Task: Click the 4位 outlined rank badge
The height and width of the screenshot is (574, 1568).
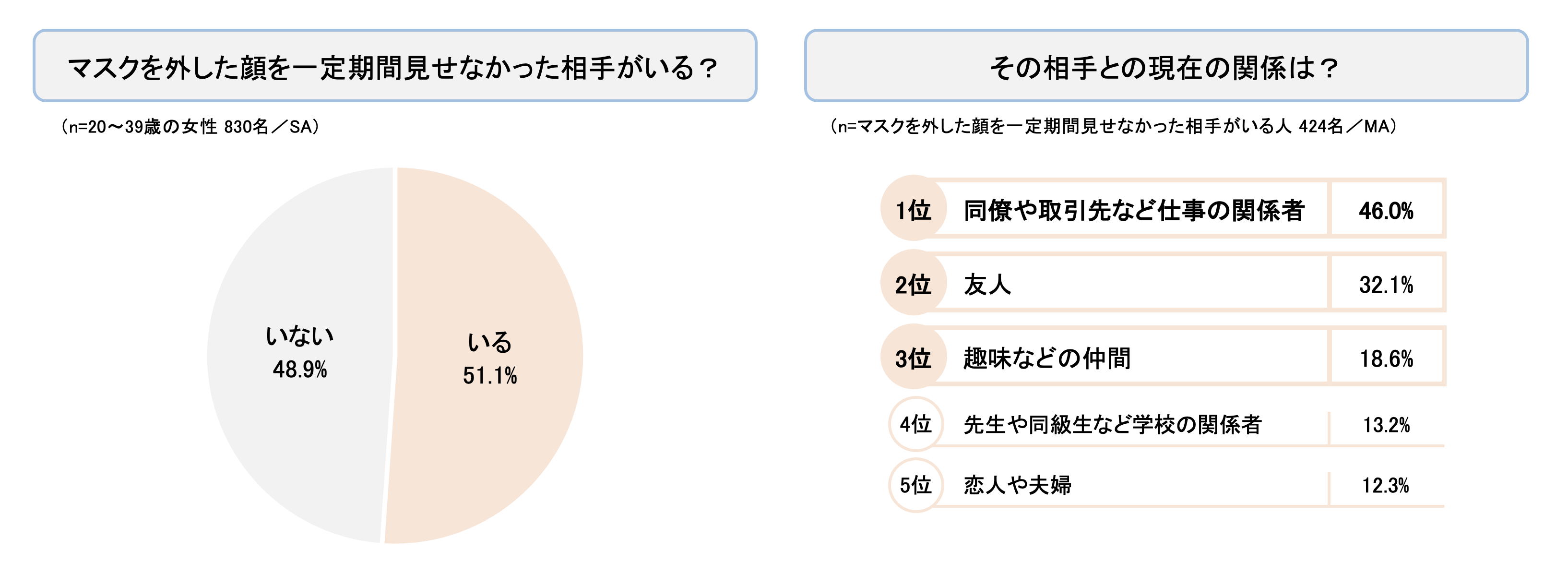Action: tap(915, 424)
